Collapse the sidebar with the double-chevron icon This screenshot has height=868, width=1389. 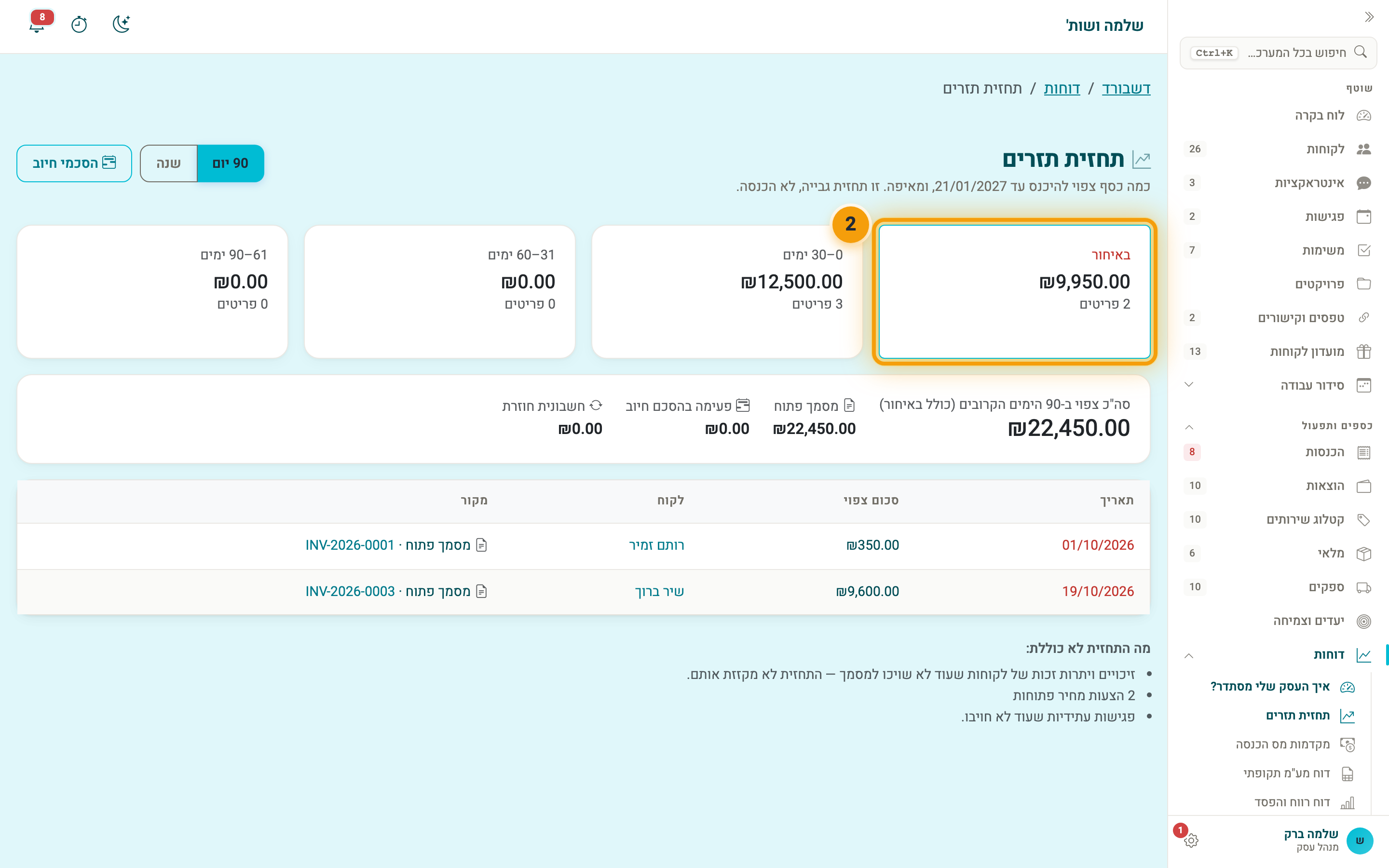tap(1369, 17)
